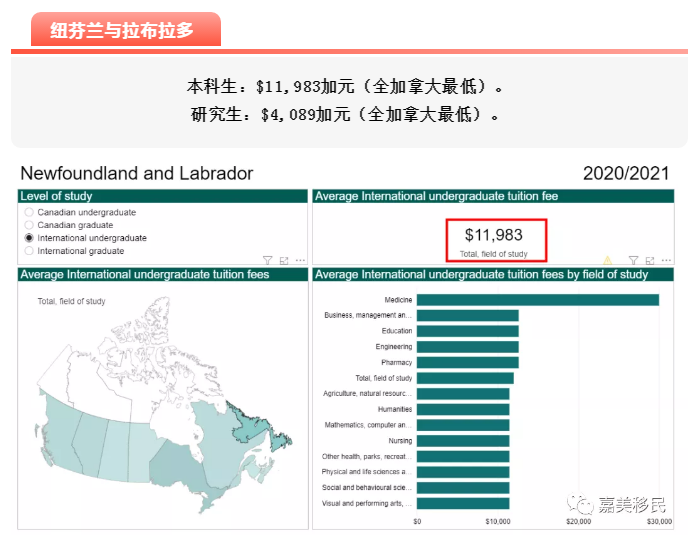Select International graduate radio option
694x545 pixels.
point(29,252)
